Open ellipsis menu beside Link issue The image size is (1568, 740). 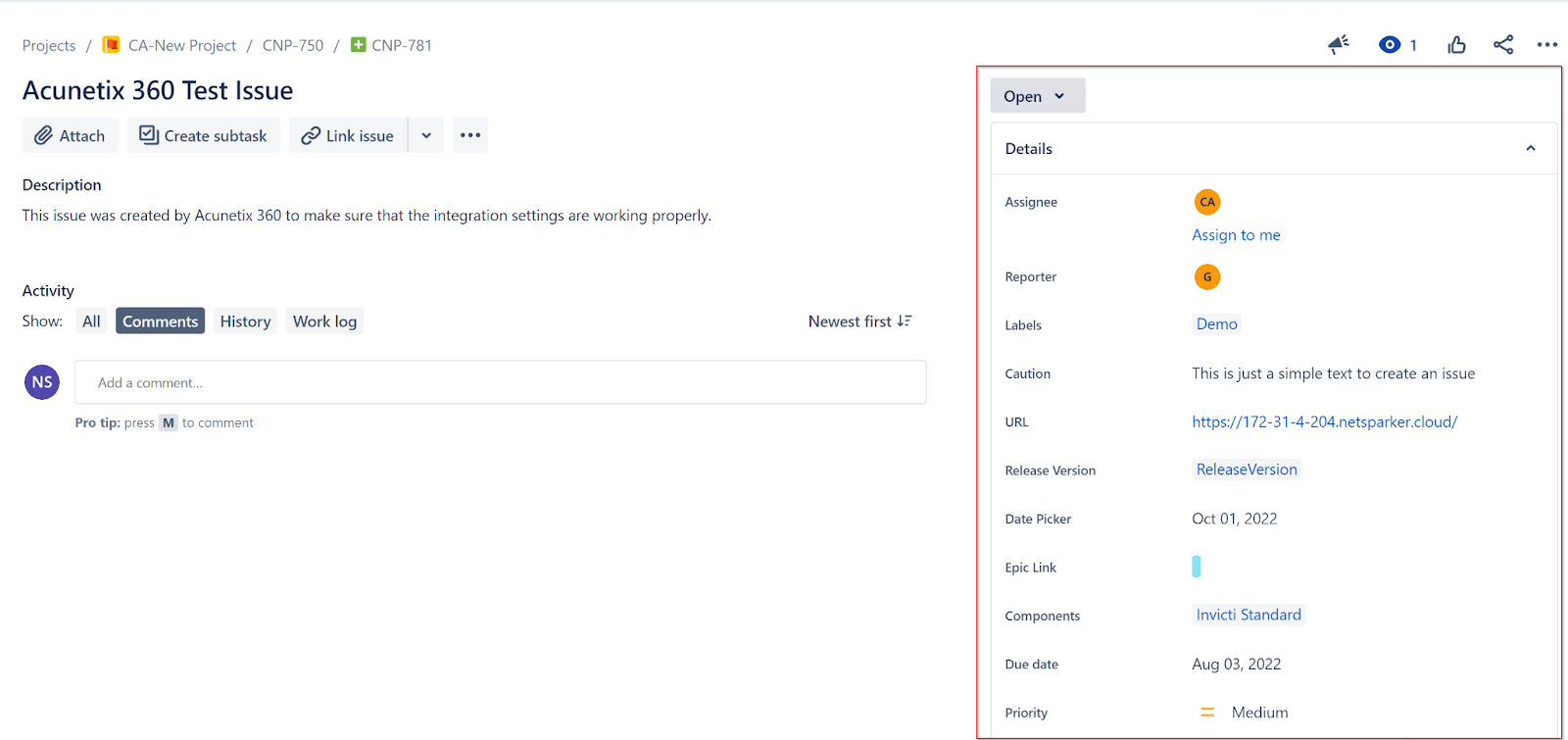[x=470, y=135]
